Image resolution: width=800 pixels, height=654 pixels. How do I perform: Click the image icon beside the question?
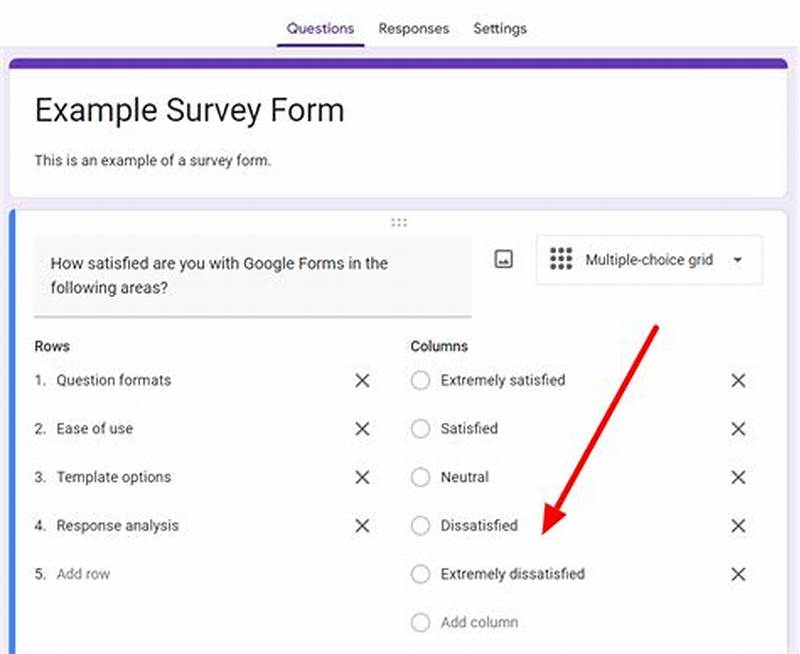tap(503, 259)
